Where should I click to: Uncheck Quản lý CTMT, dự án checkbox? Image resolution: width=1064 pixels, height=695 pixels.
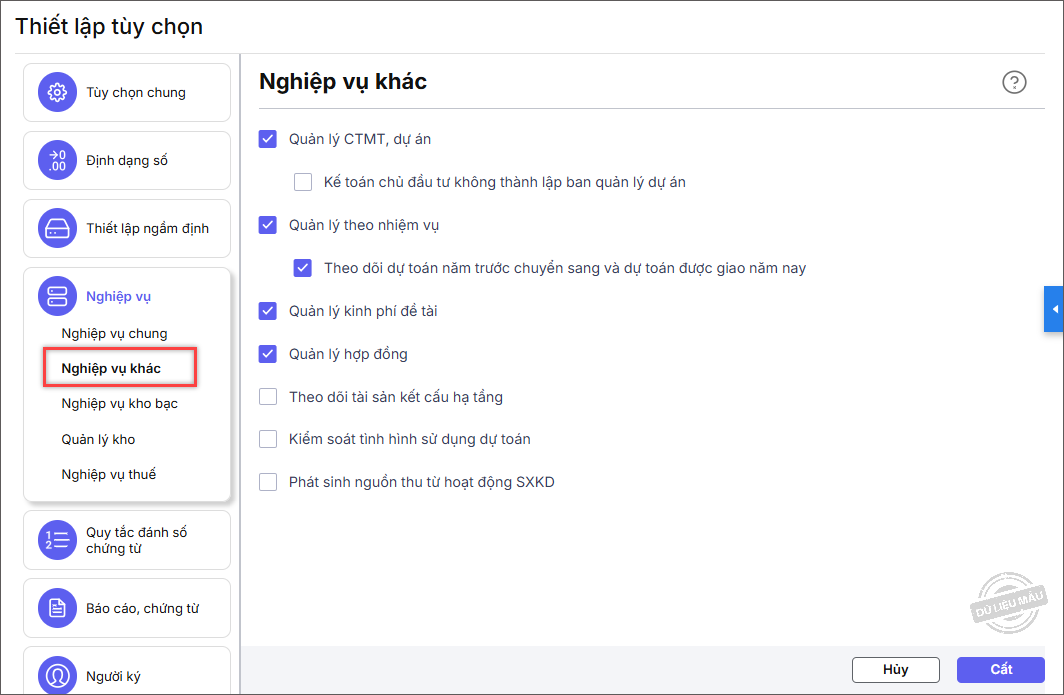click(267, 139)
